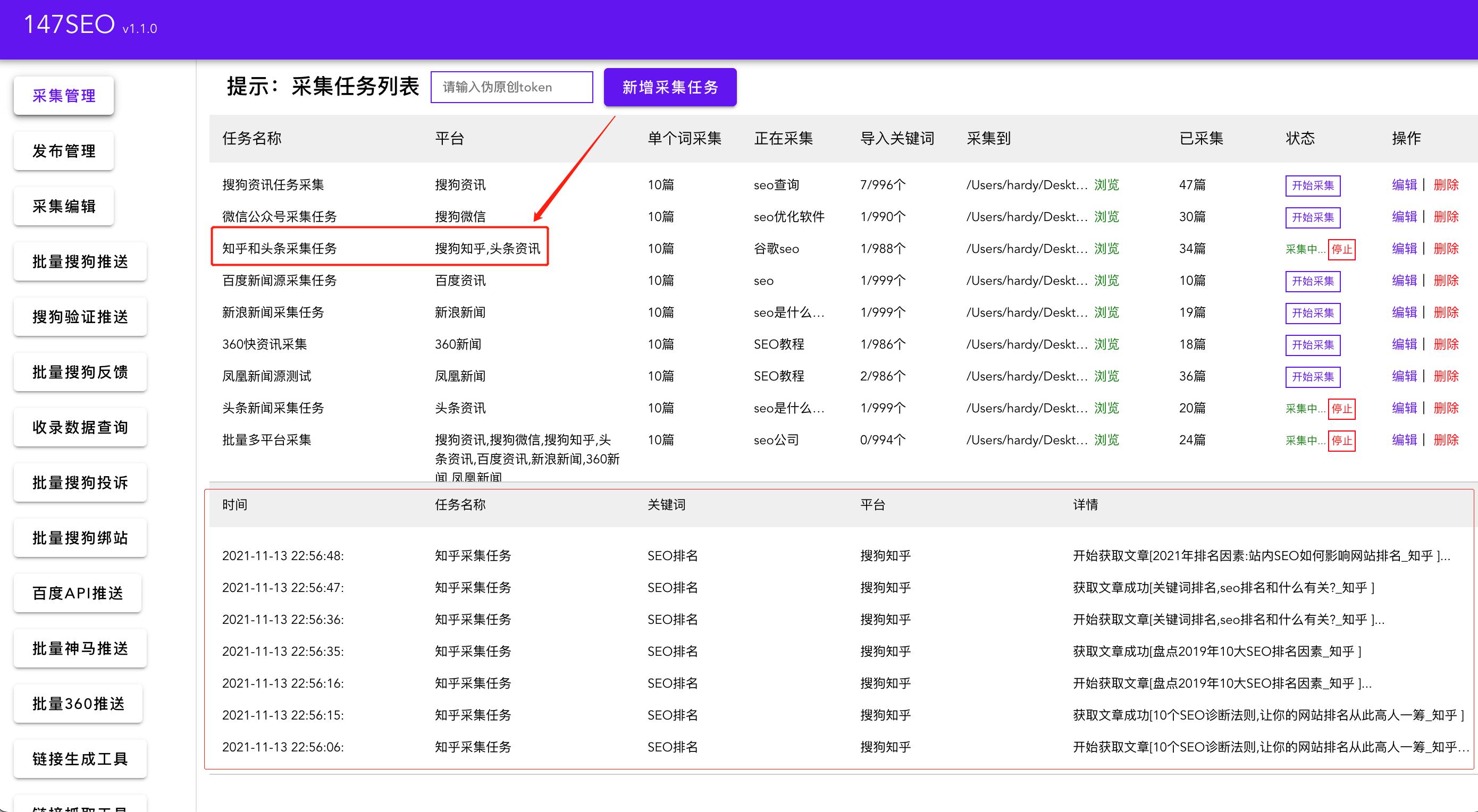This screenshot has width=1478, height=812.
Task: Edit the 批量多平台采集 task
Action: [x=1405, y=440]
